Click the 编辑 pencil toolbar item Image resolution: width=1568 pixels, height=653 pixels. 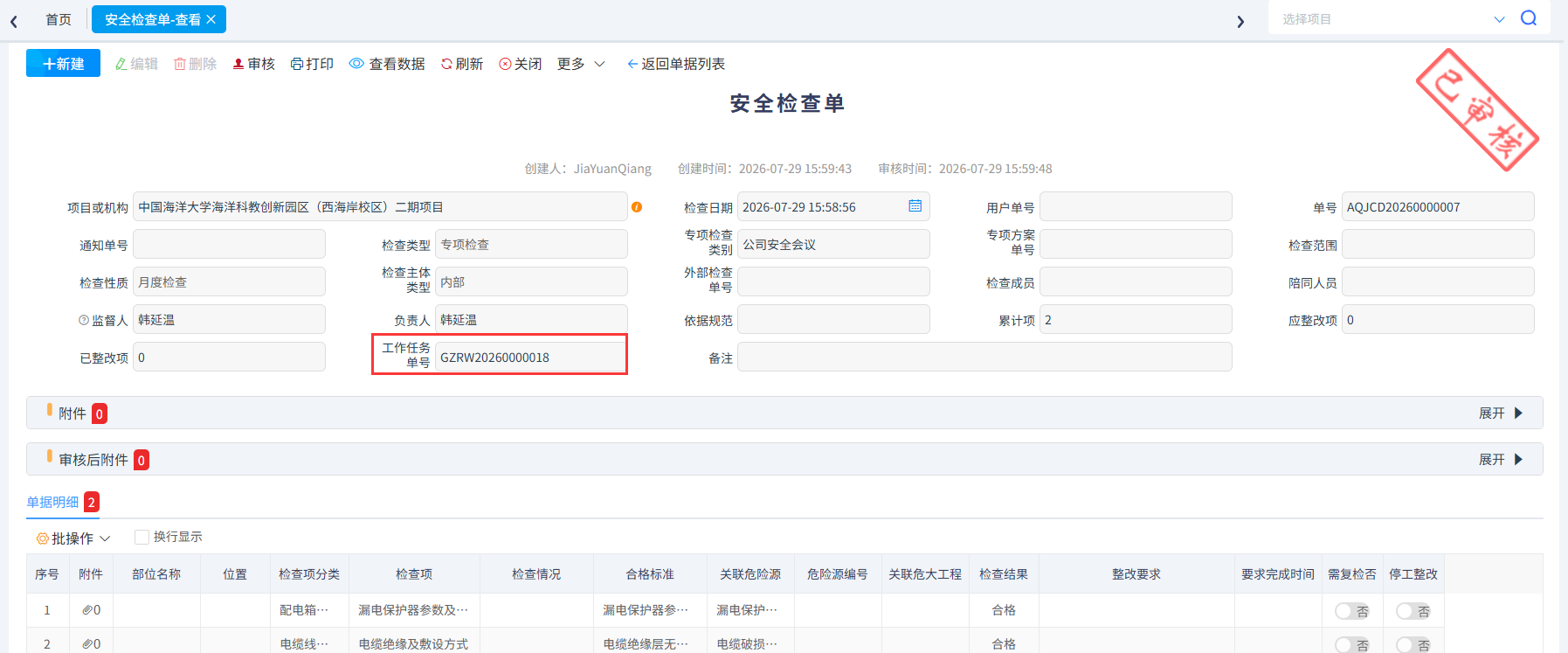tap(136, 64)
